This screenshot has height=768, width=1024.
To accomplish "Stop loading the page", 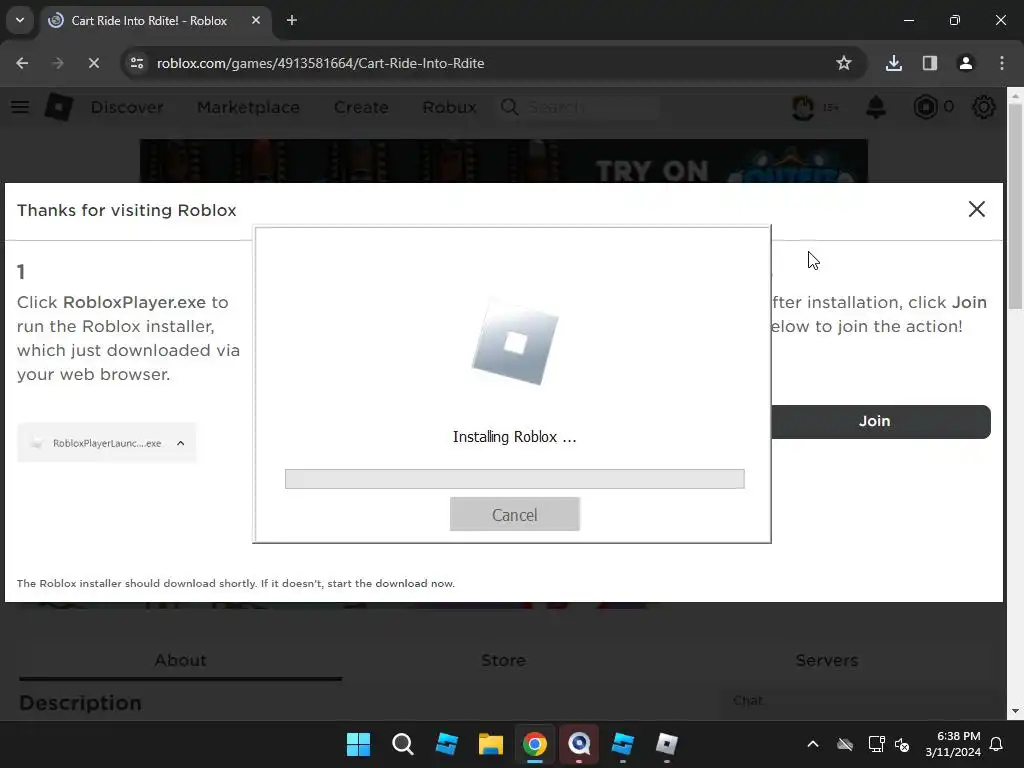I will point(93,63).
